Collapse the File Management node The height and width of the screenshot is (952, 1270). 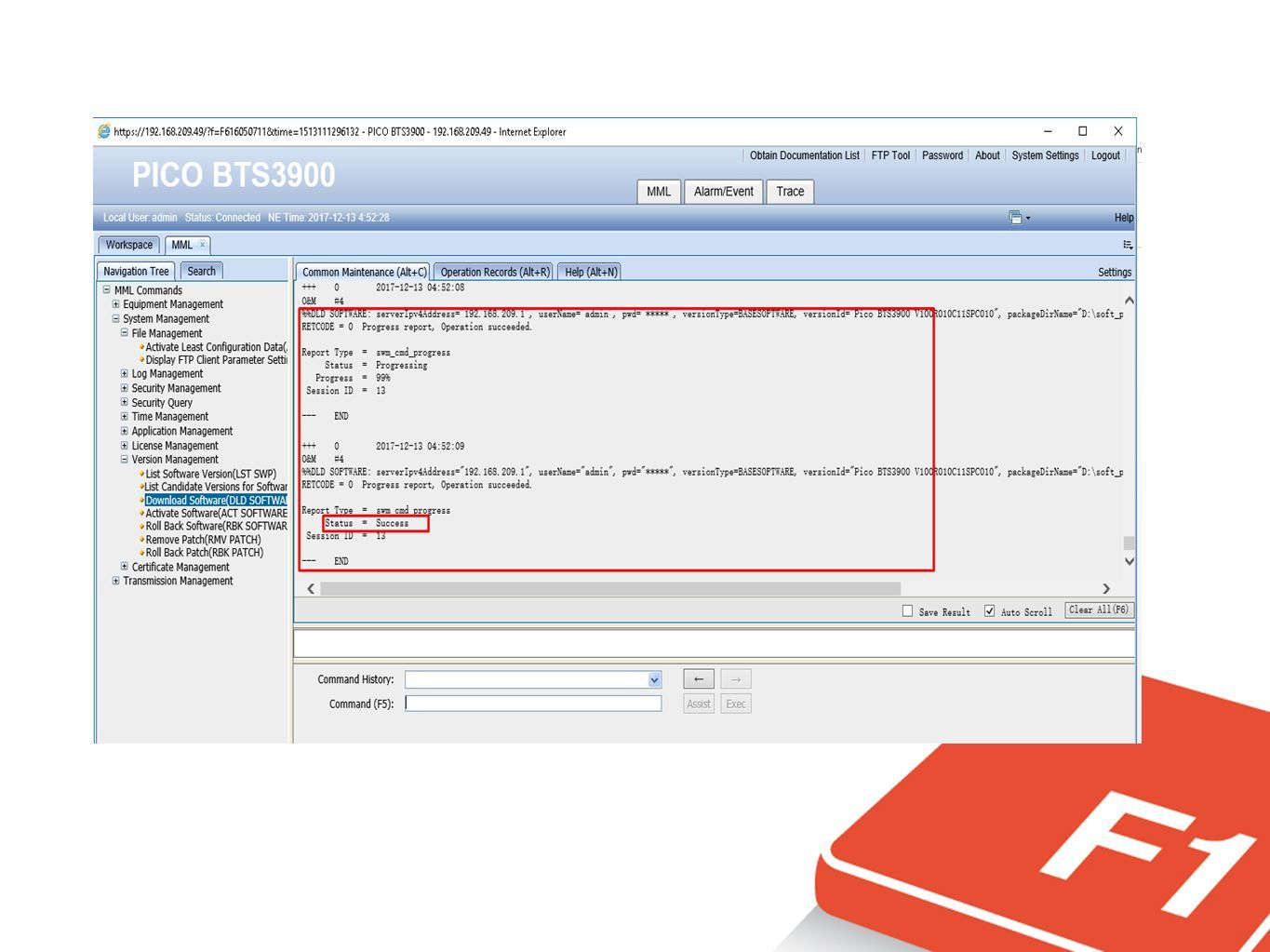124,332
